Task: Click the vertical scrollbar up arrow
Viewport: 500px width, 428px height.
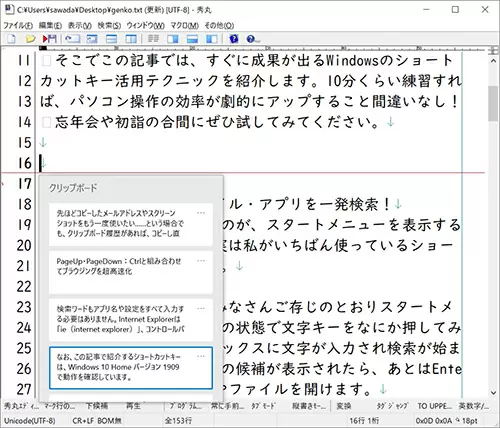Action: tap(493, 61)
